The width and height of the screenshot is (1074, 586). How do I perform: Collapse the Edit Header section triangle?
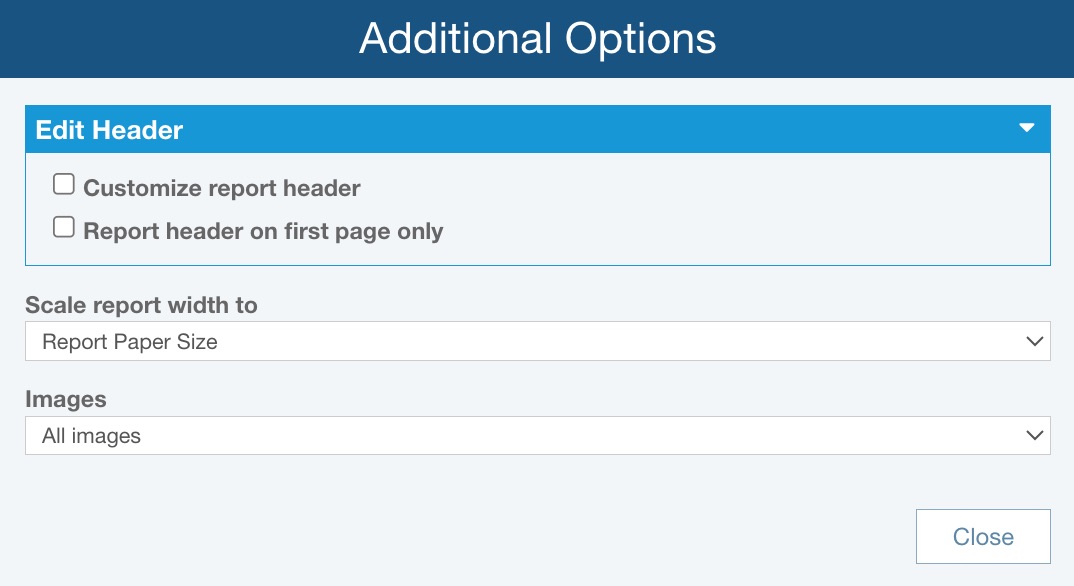(x=1025, y=129)
